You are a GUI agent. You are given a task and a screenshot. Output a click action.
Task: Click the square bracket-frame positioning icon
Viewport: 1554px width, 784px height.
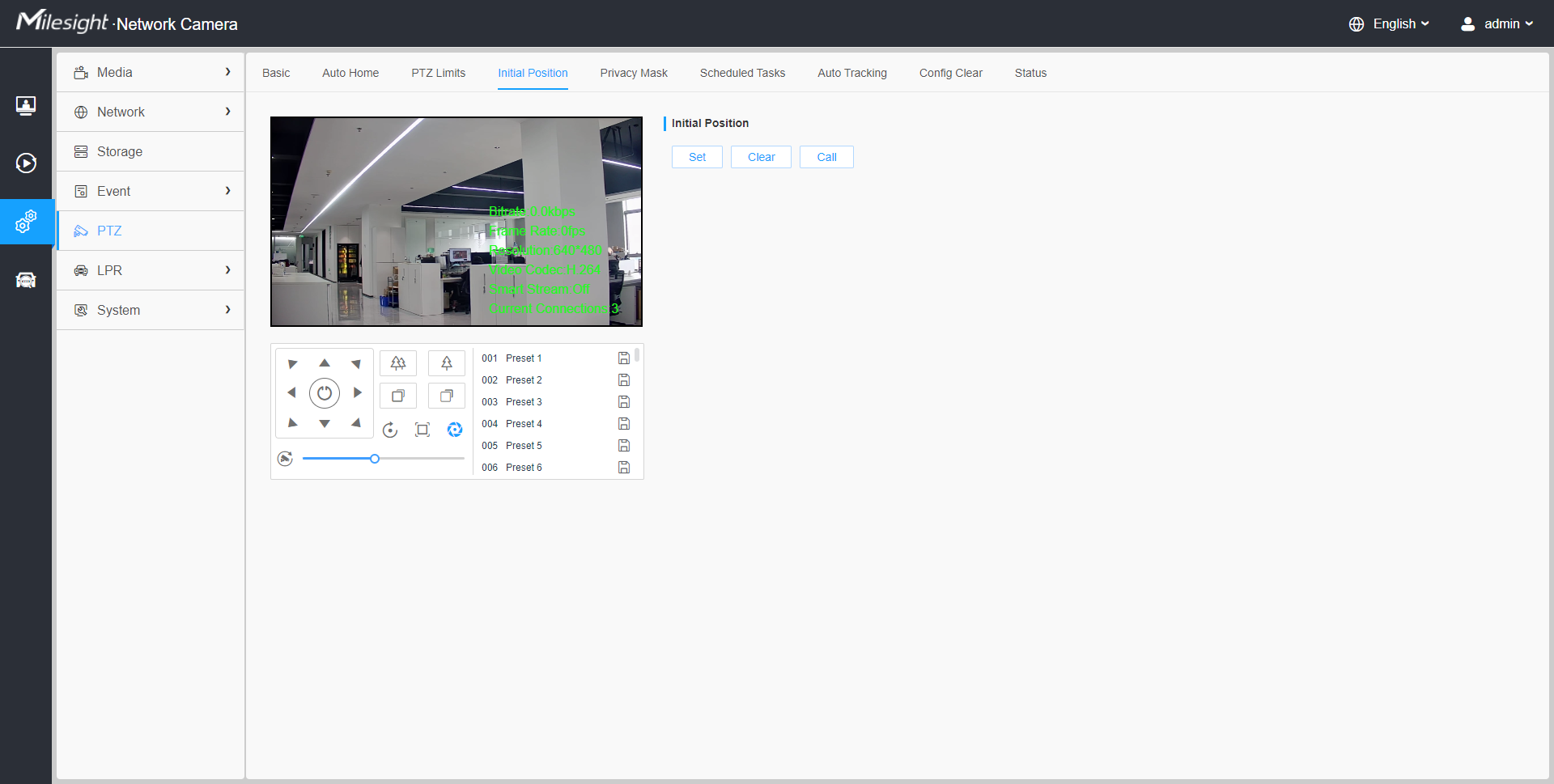[422, 430]
